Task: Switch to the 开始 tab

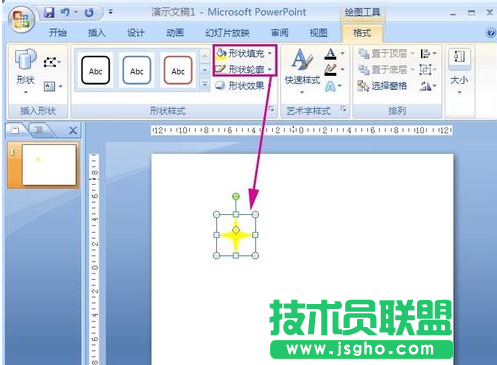Action: [x=58, y=33]
